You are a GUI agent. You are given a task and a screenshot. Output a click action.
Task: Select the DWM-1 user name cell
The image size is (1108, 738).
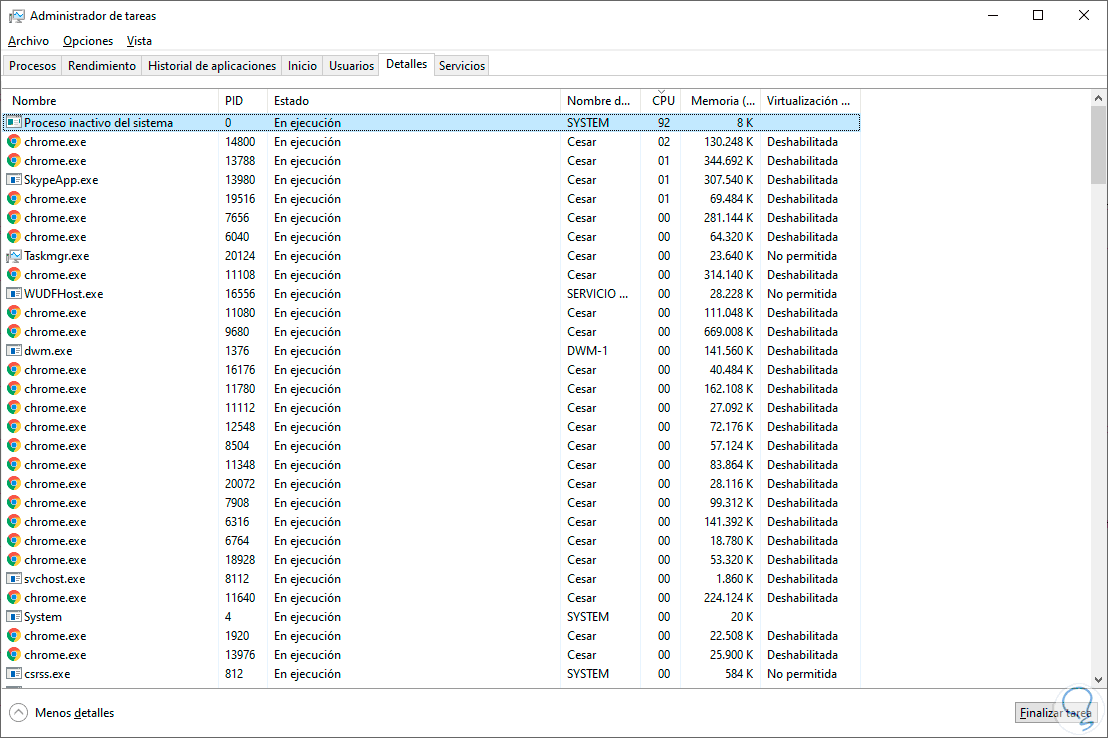point(587,351)
